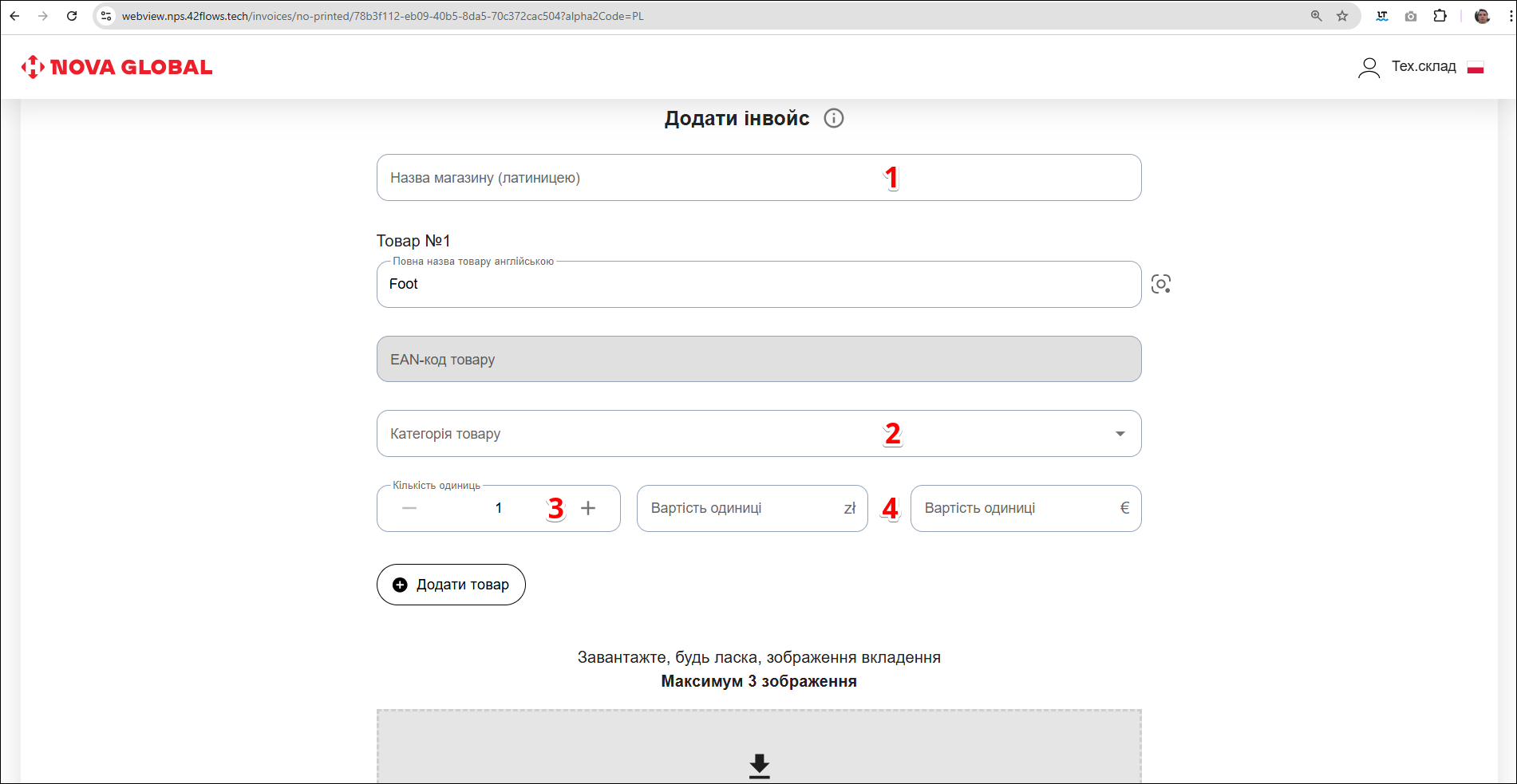This screenshot has width=1517, height=784.
Task: Click the info icon beside Додати інвойс
Action: coord(833,119)
